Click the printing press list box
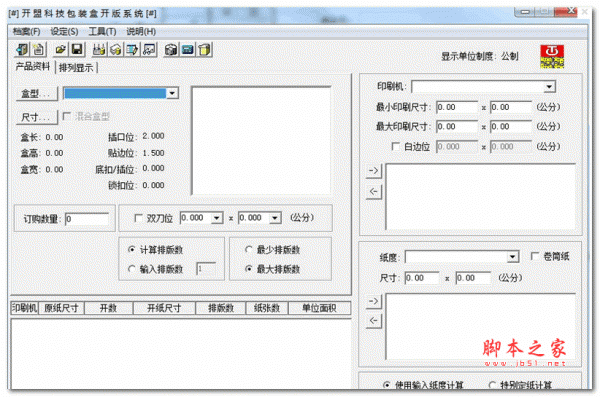Viewport: 600px width, 397px height. coord(481,197)
